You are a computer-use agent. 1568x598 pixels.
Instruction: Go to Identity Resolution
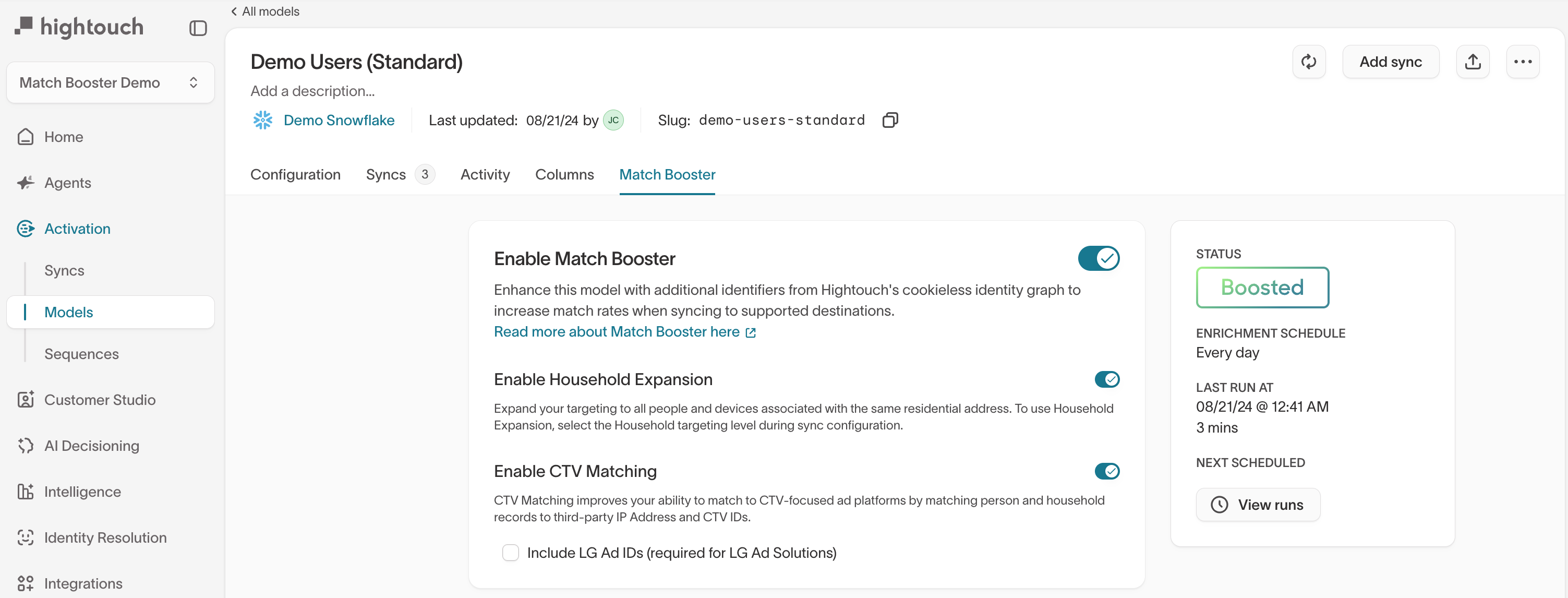click(105, 537)
